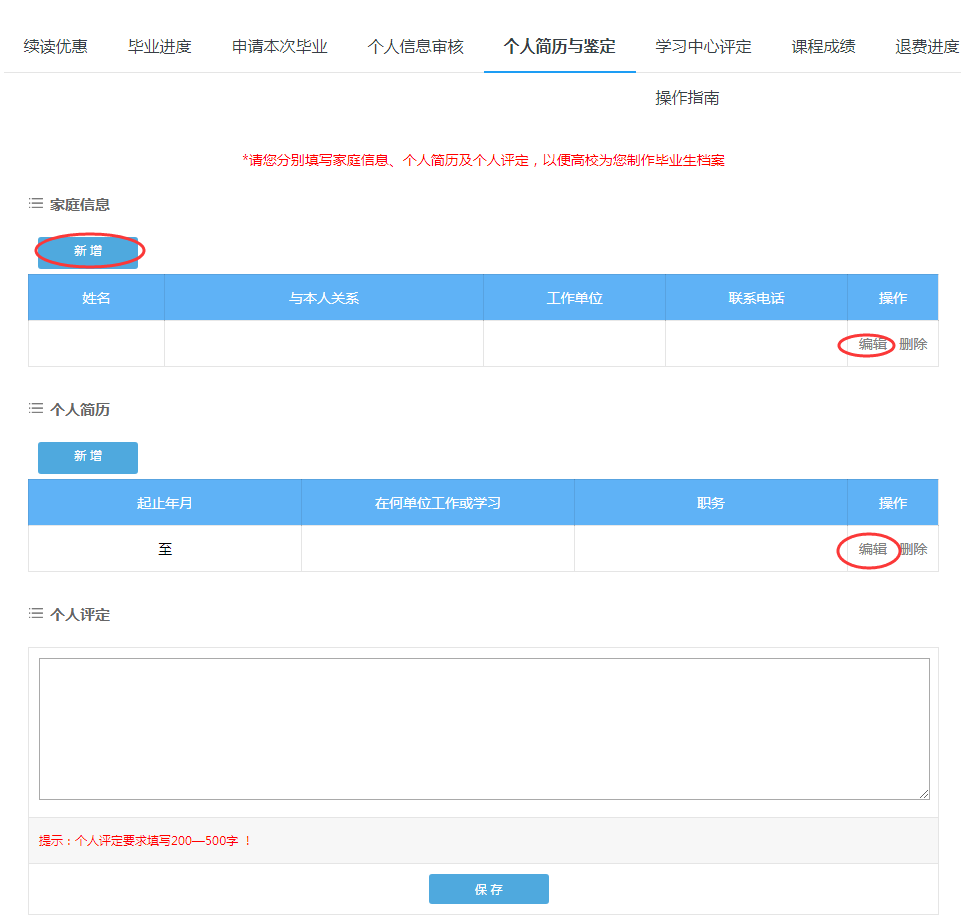
Task: Edit the 家庭信息 table row
Action: (872, 344)
